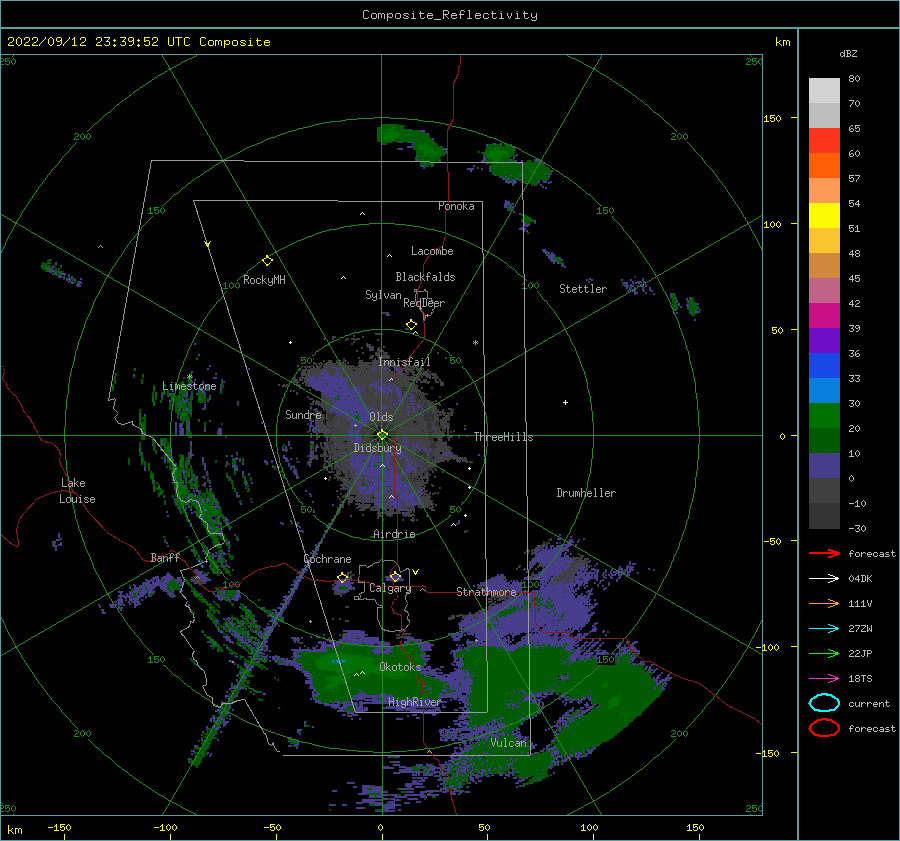Viewport: 900px width, 841px height.
Task: Click the yellow diamond marker under Cochrane
Action: pyautogui.click(x=343, y=578)
